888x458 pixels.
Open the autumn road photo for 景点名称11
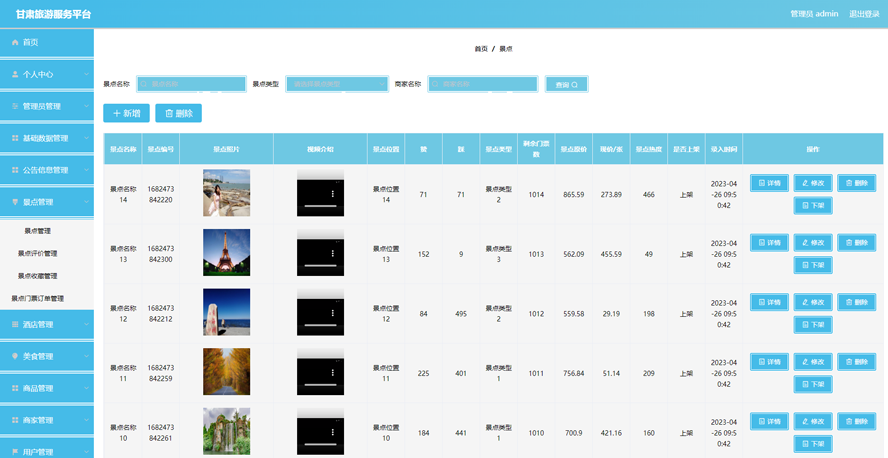[227, 372]
